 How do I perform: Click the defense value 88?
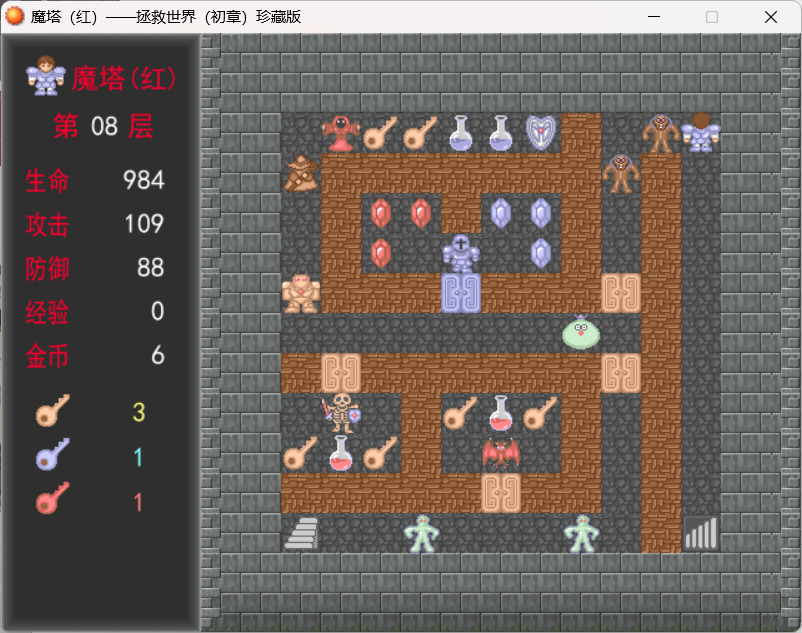(150, 267)
